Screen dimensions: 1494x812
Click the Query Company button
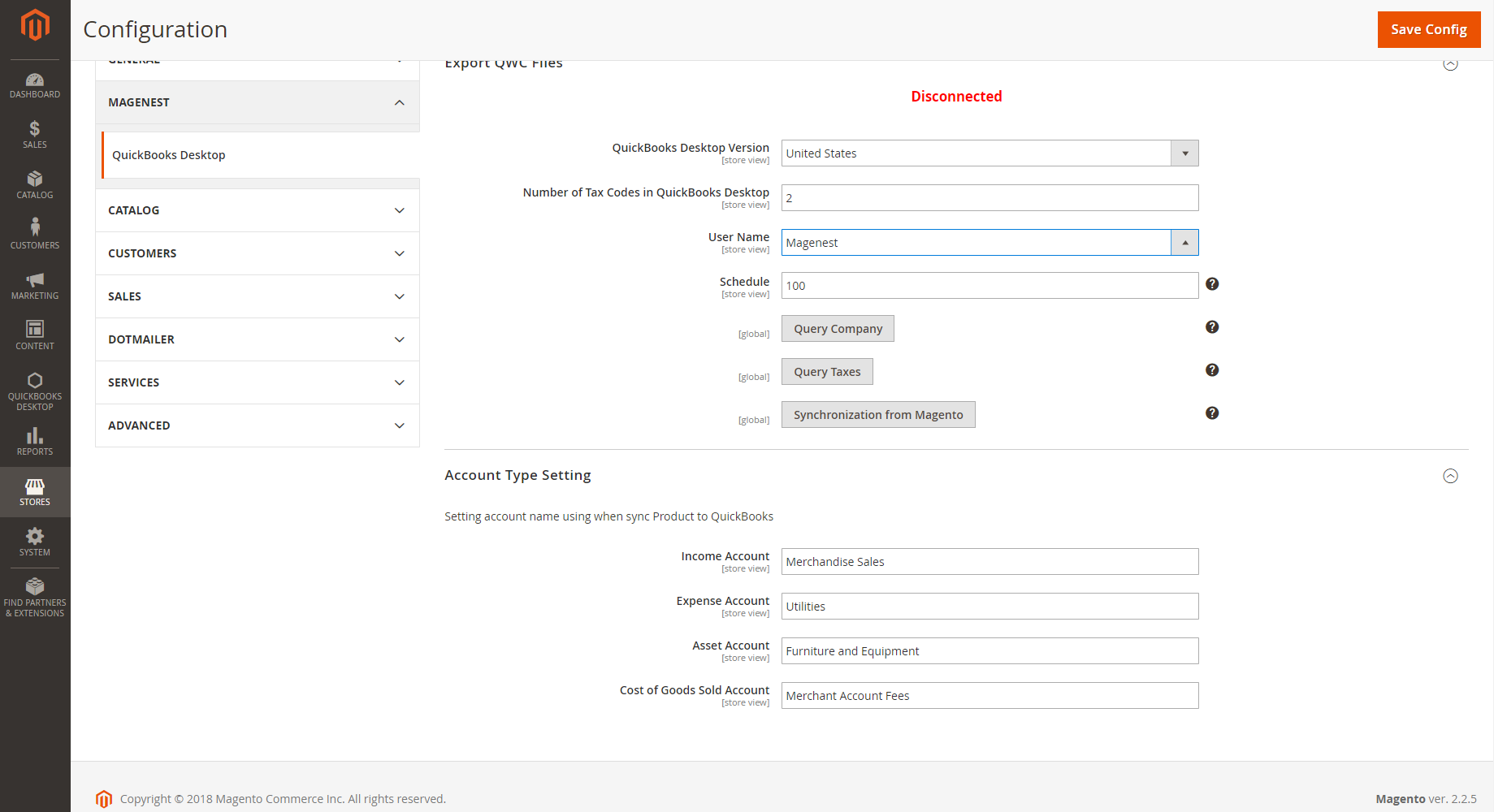coord(838,329)
